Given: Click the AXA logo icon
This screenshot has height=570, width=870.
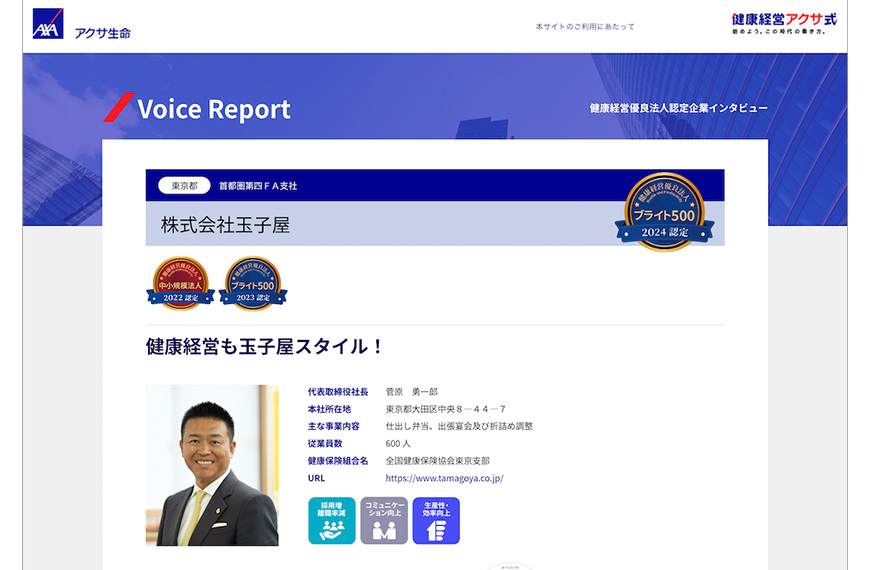Looking at the screenshot, I should click(48, 23).
